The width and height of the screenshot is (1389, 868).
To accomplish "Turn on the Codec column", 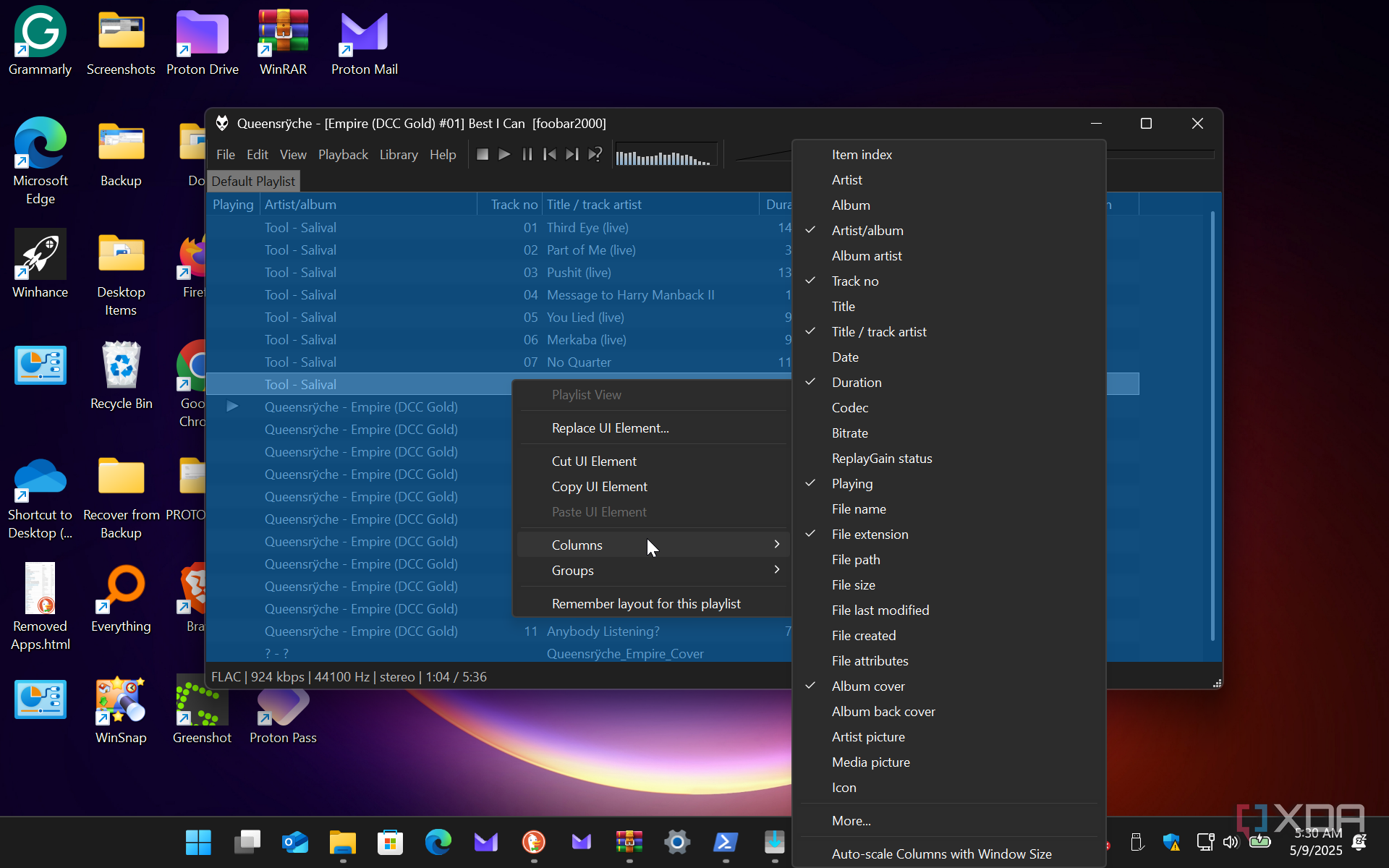I will coord(849,407).
